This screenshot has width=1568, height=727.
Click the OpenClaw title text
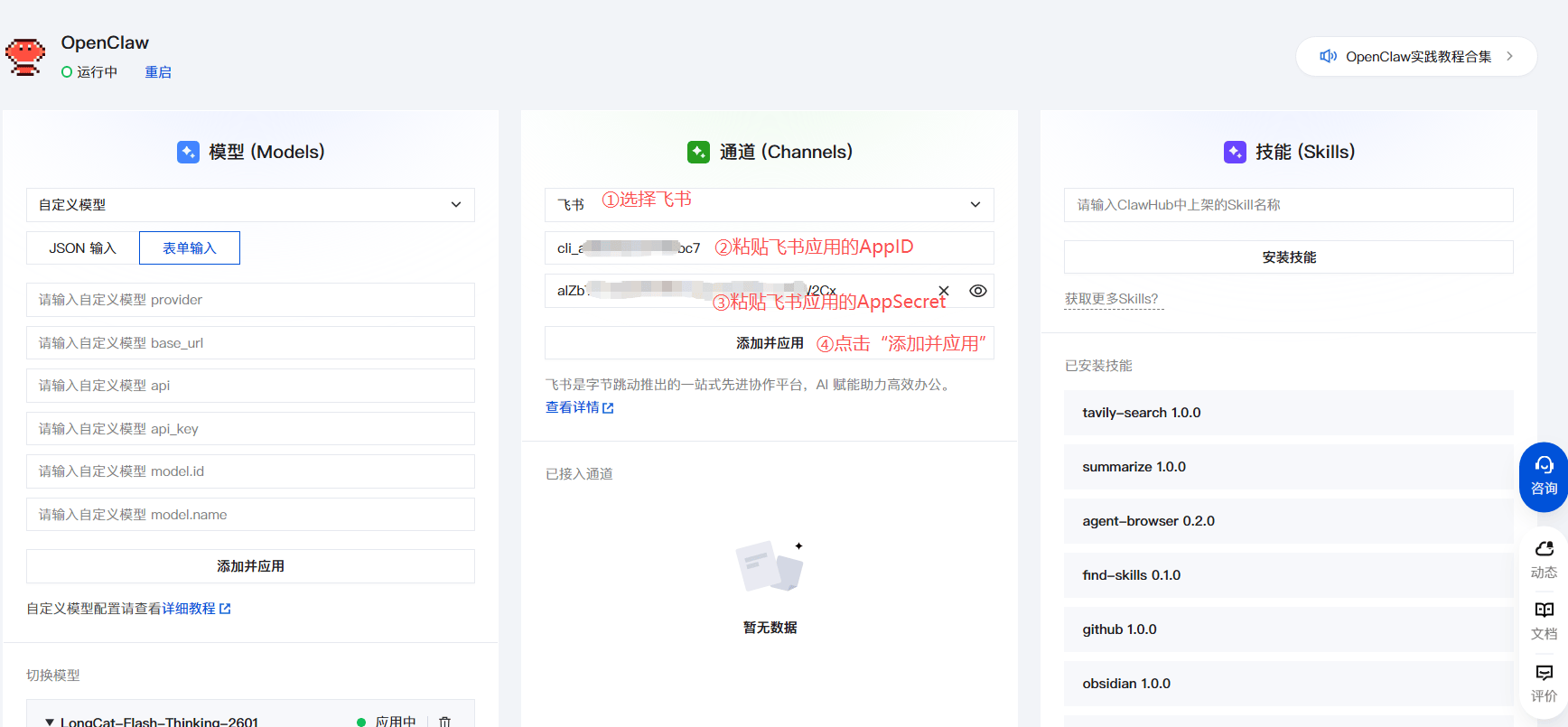pyautogui.click(x=105, y=42)
